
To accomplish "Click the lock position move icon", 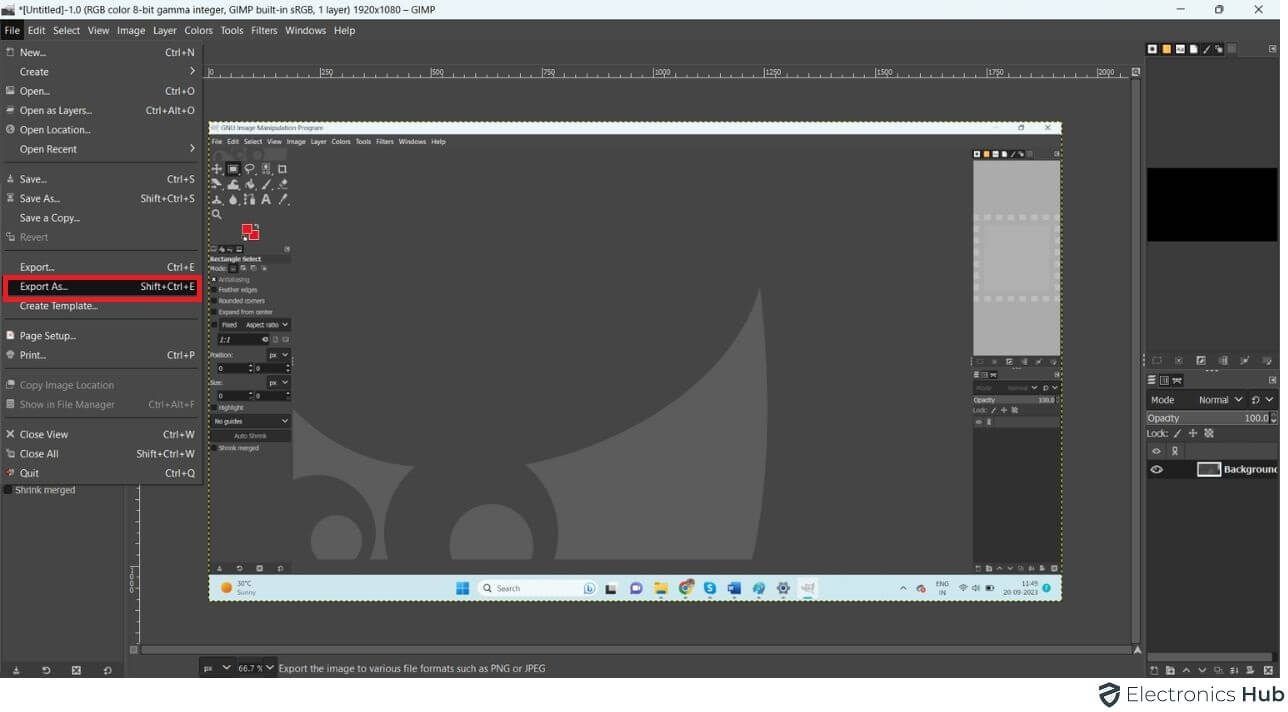I will pos(1192,433).
